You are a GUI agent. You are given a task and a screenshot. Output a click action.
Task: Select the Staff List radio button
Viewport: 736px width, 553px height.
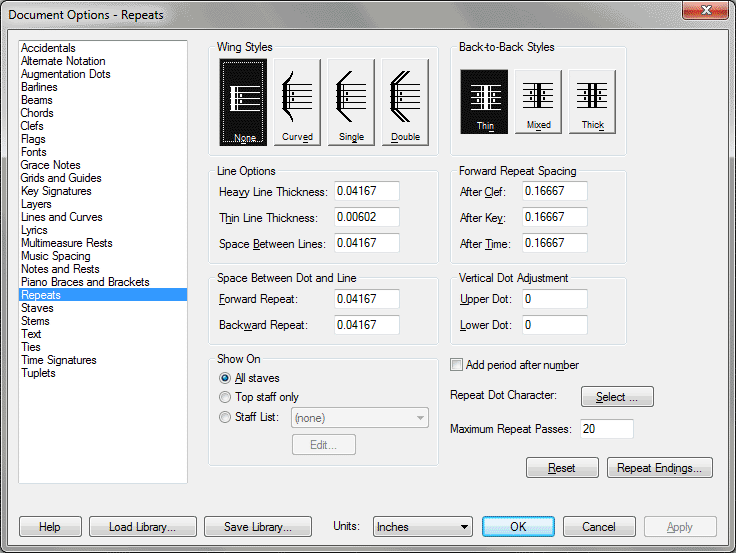tap(225, 417)
